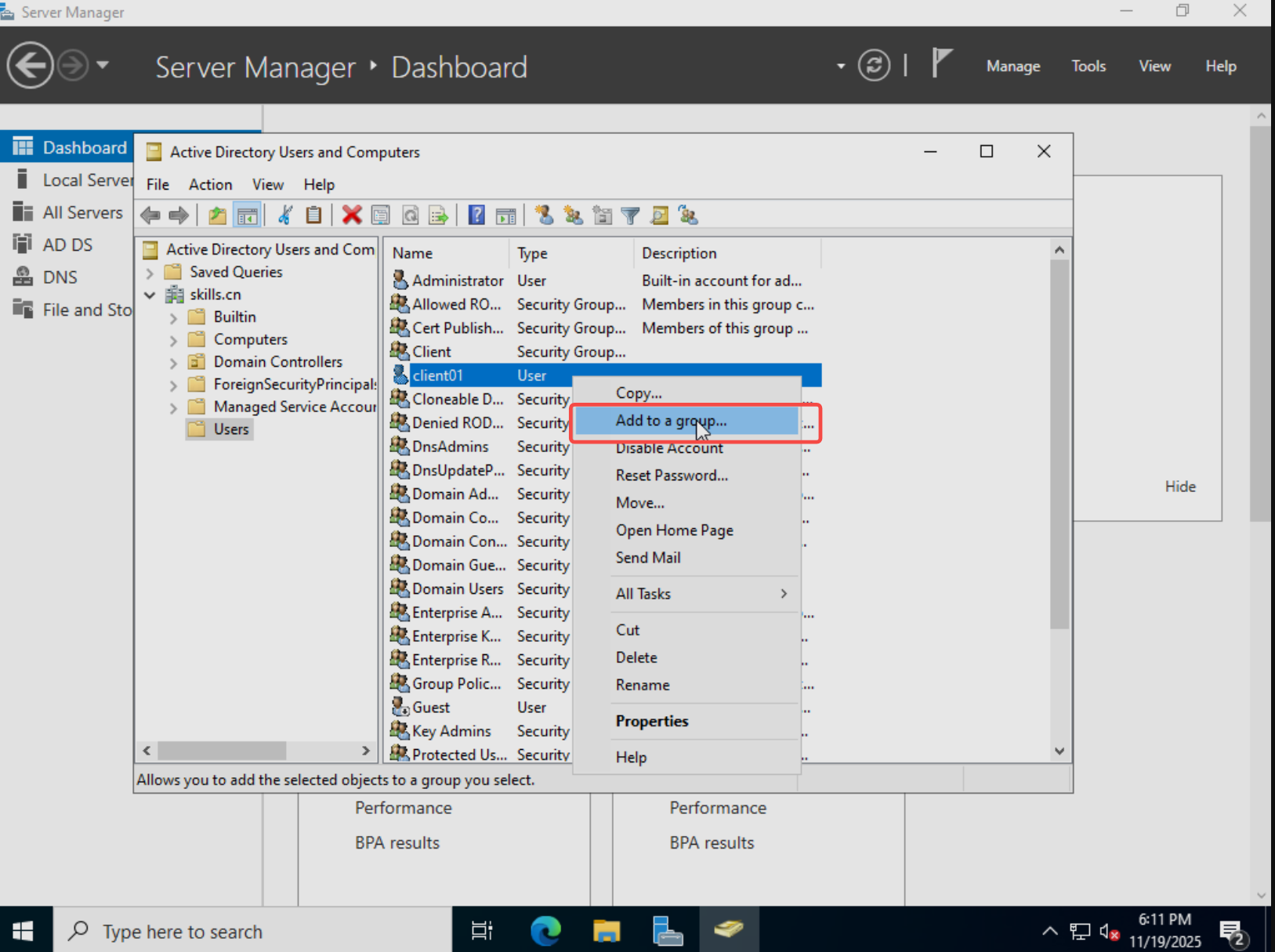Select All Servers in sidebar
The image size is (1275, 952).
tap(67, 212)
